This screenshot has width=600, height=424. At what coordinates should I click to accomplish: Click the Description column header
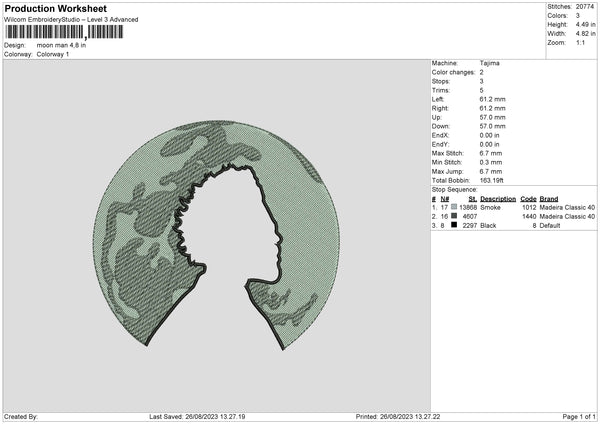497,198
